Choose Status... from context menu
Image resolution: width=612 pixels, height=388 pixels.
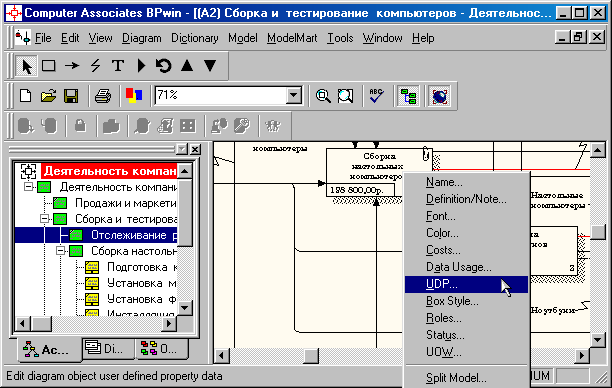click(466, 335)
